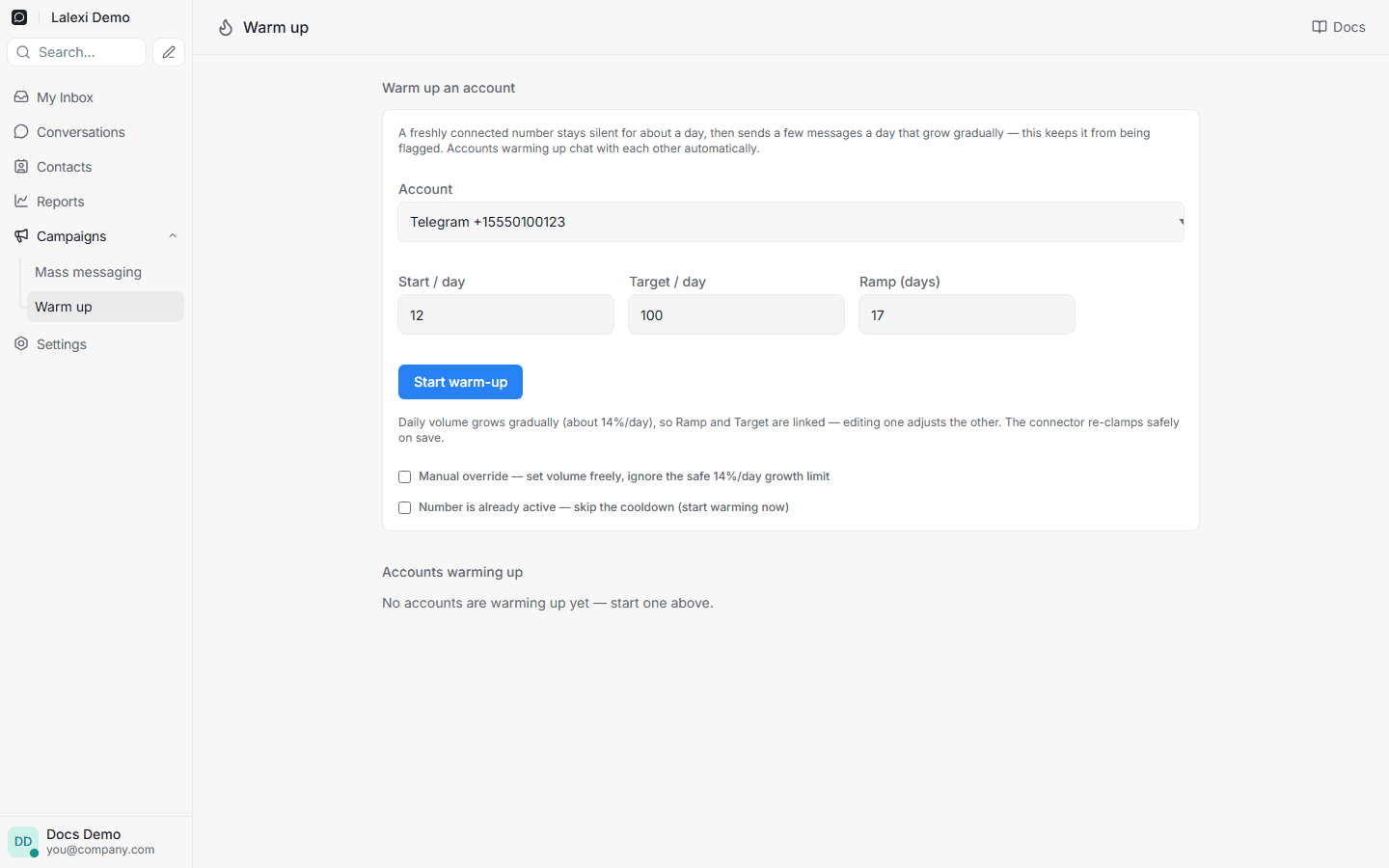The image size is (1389, 868).
Task: Click the 'Warm up an account' heading
Action: (449, 88)
